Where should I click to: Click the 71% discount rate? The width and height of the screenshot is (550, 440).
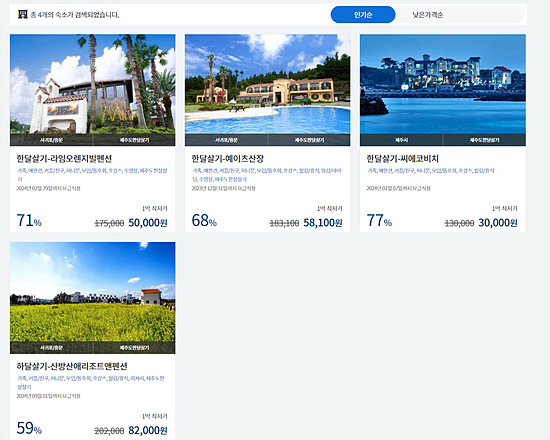pos(29,221)
